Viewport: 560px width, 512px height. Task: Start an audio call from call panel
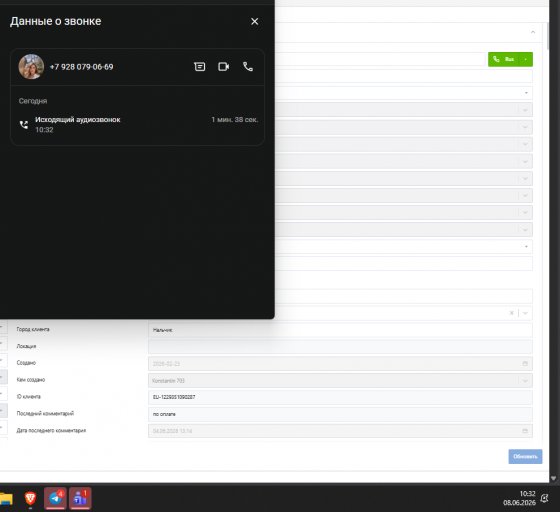pyautogui.click(x=248, y=67)
